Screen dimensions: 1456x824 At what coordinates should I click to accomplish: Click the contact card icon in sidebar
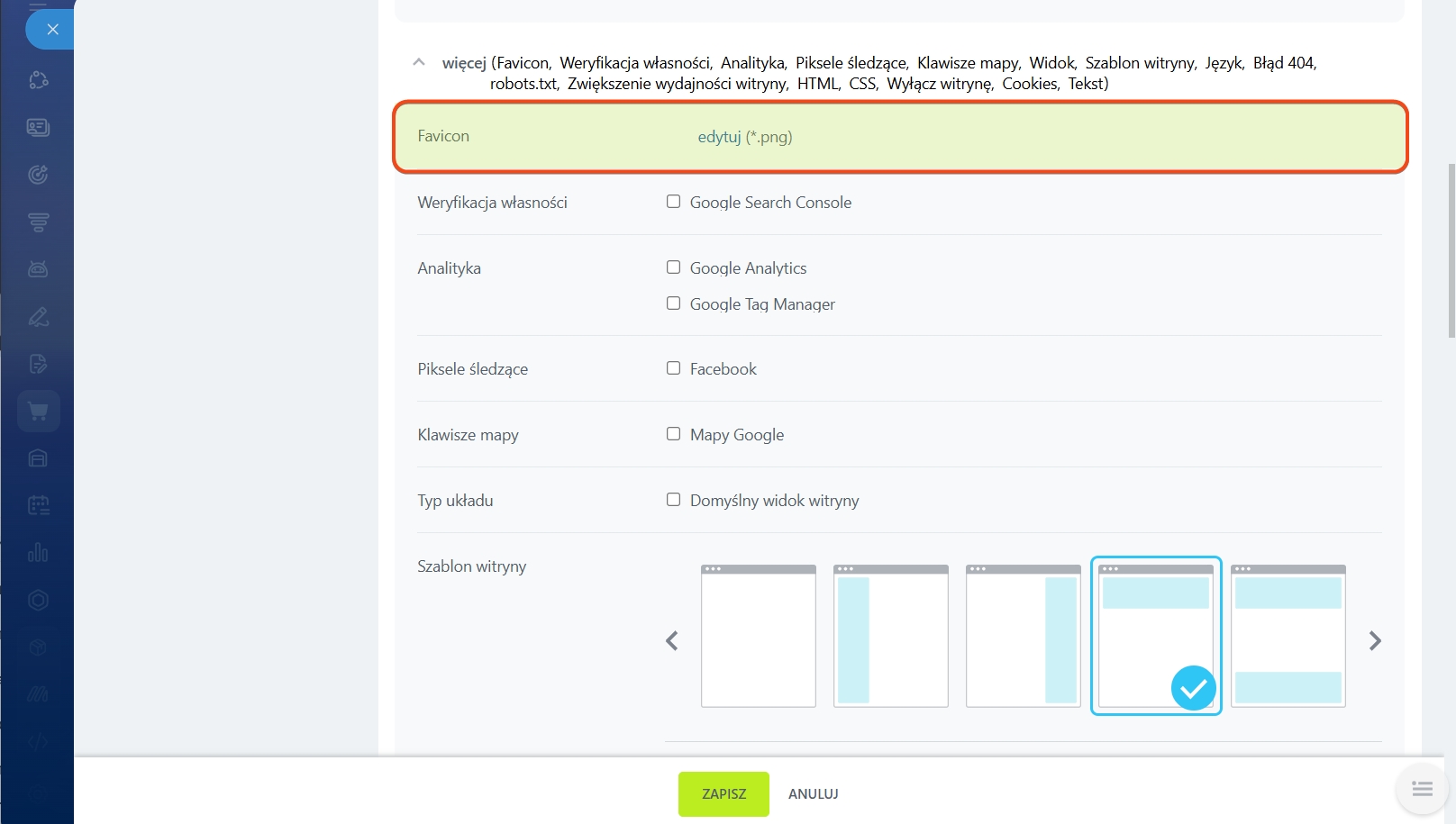point(38,127)
